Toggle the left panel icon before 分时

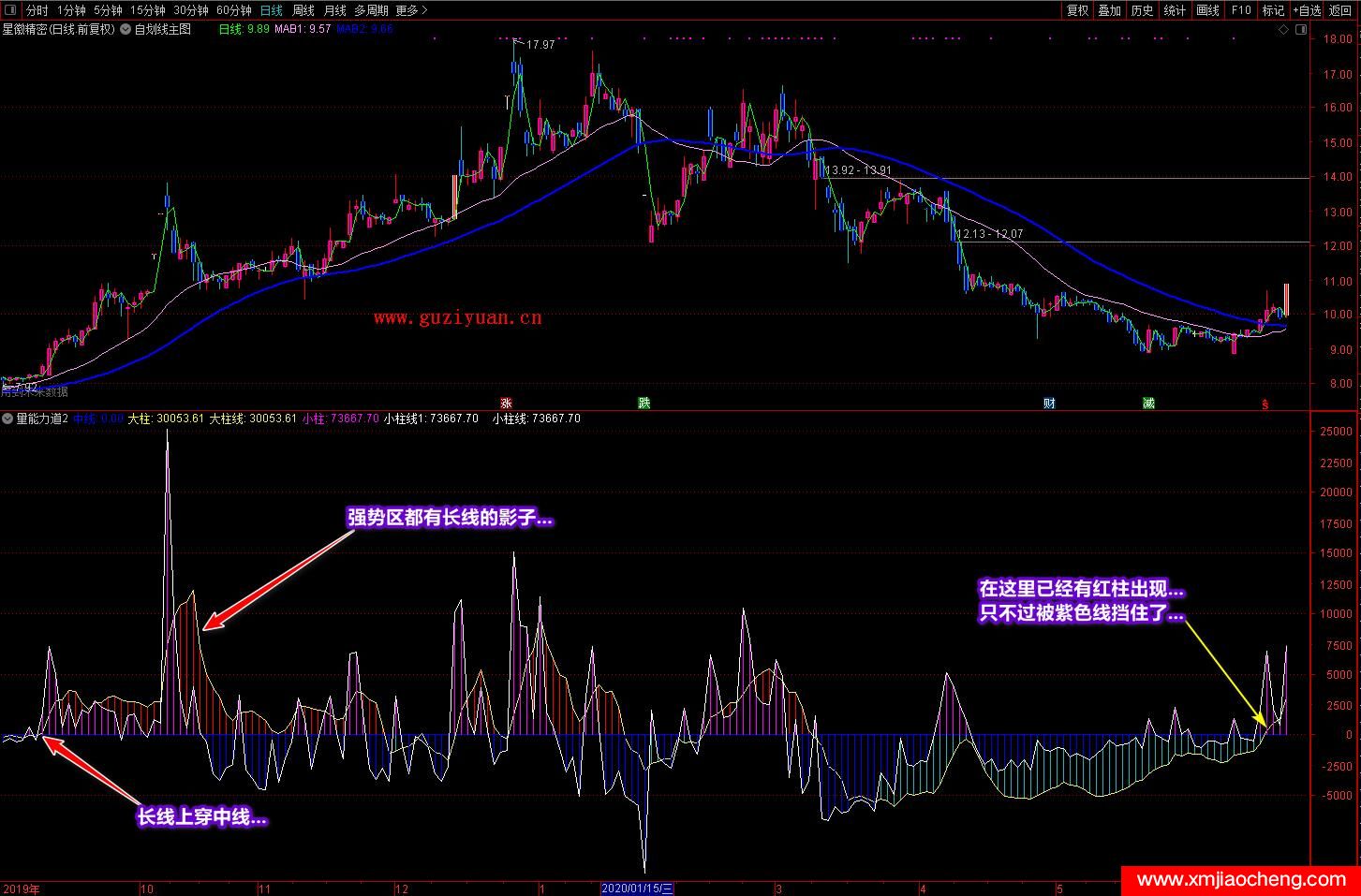11,10
